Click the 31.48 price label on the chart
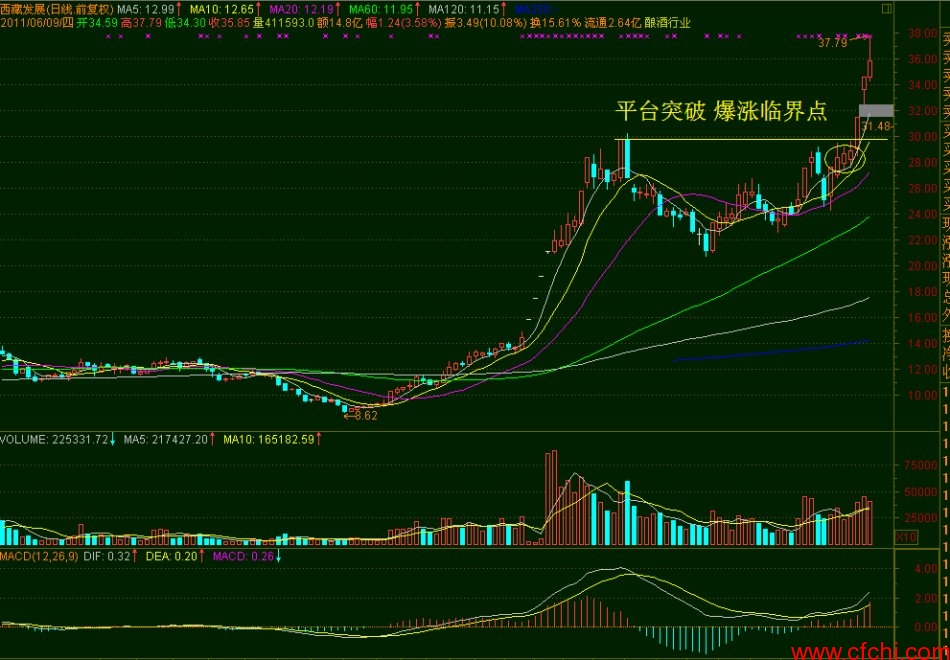Viewport: 950px width, 660px height. tap(875, 127)
